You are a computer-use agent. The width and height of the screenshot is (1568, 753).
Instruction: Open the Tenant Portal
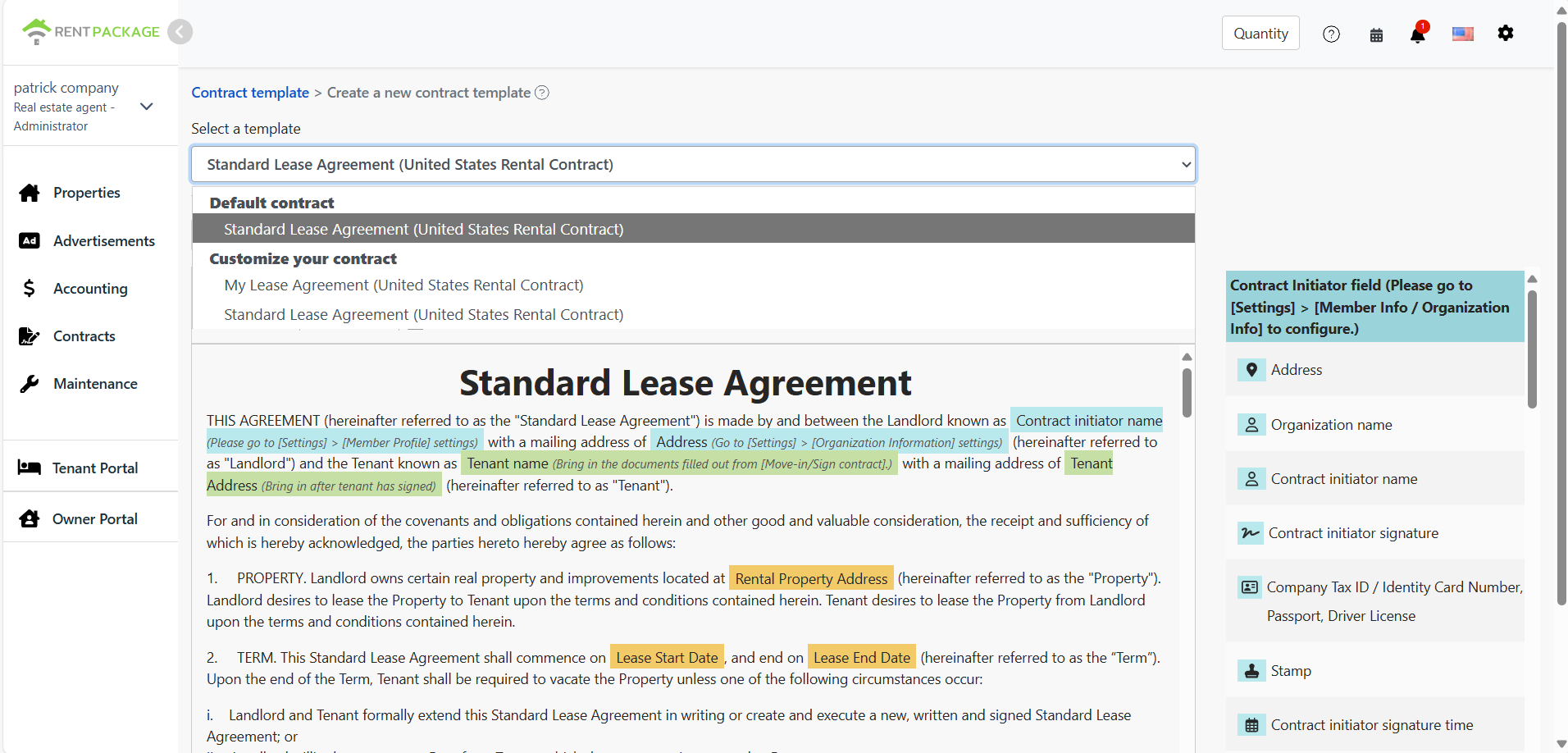94,468
